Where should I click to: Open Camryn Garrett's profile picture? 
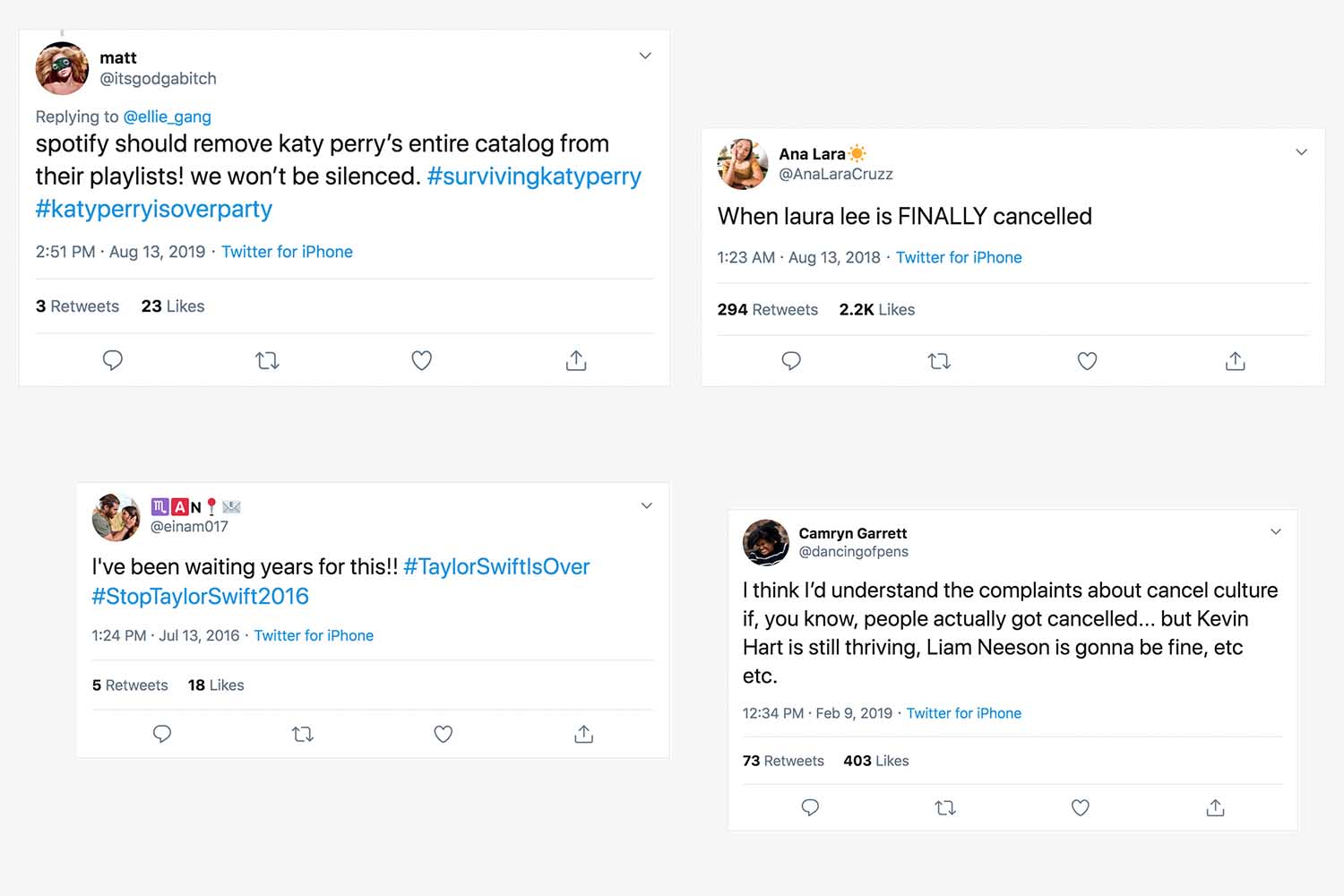(766, 542)
